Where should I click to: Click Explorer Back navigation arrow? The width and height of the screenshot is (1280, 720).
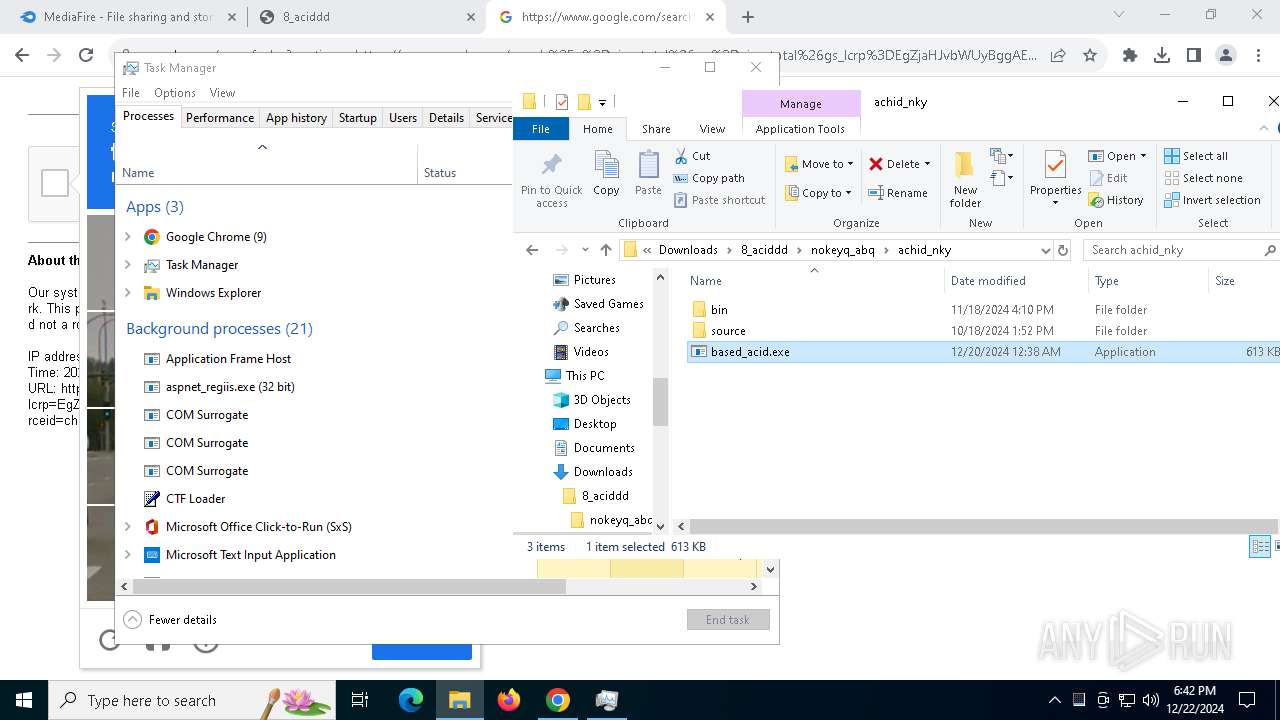pyautogui.click(x=532, y=250)
